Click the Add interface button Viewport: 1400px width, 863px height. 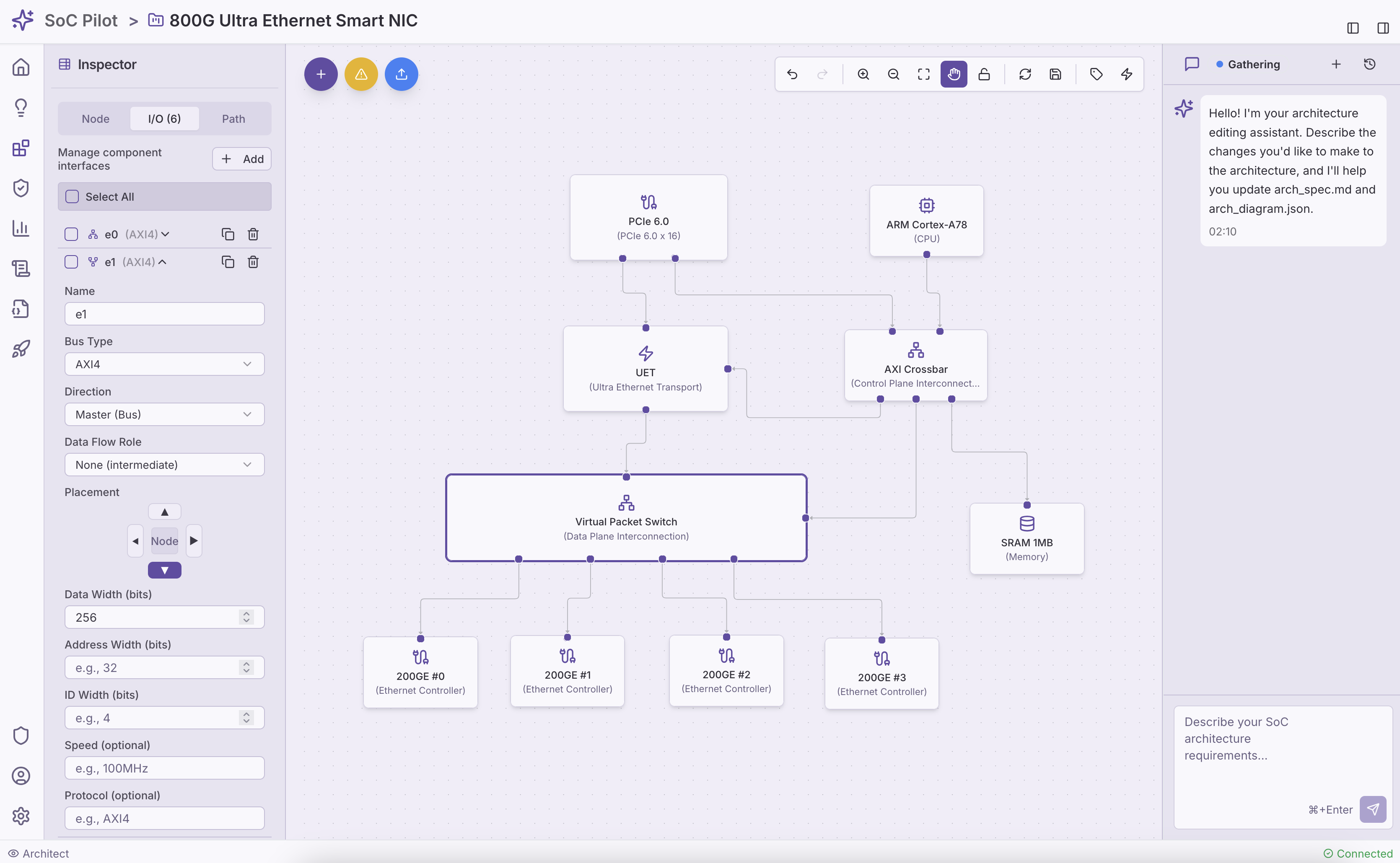click(241, 159)
